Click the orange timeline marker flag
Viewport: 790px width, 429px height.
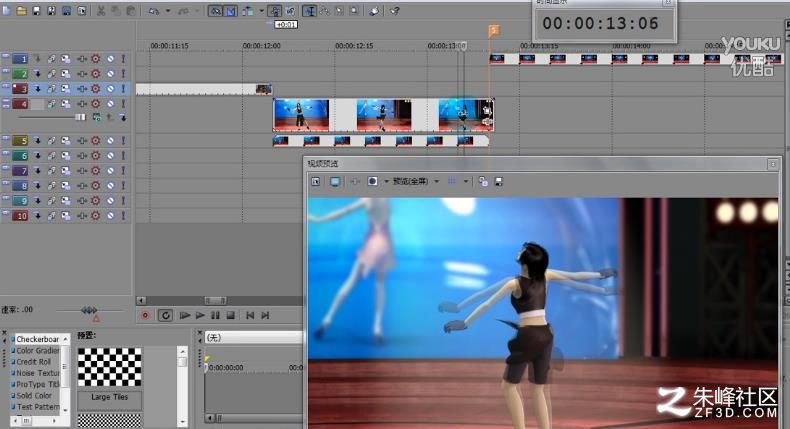pos(494,31)
